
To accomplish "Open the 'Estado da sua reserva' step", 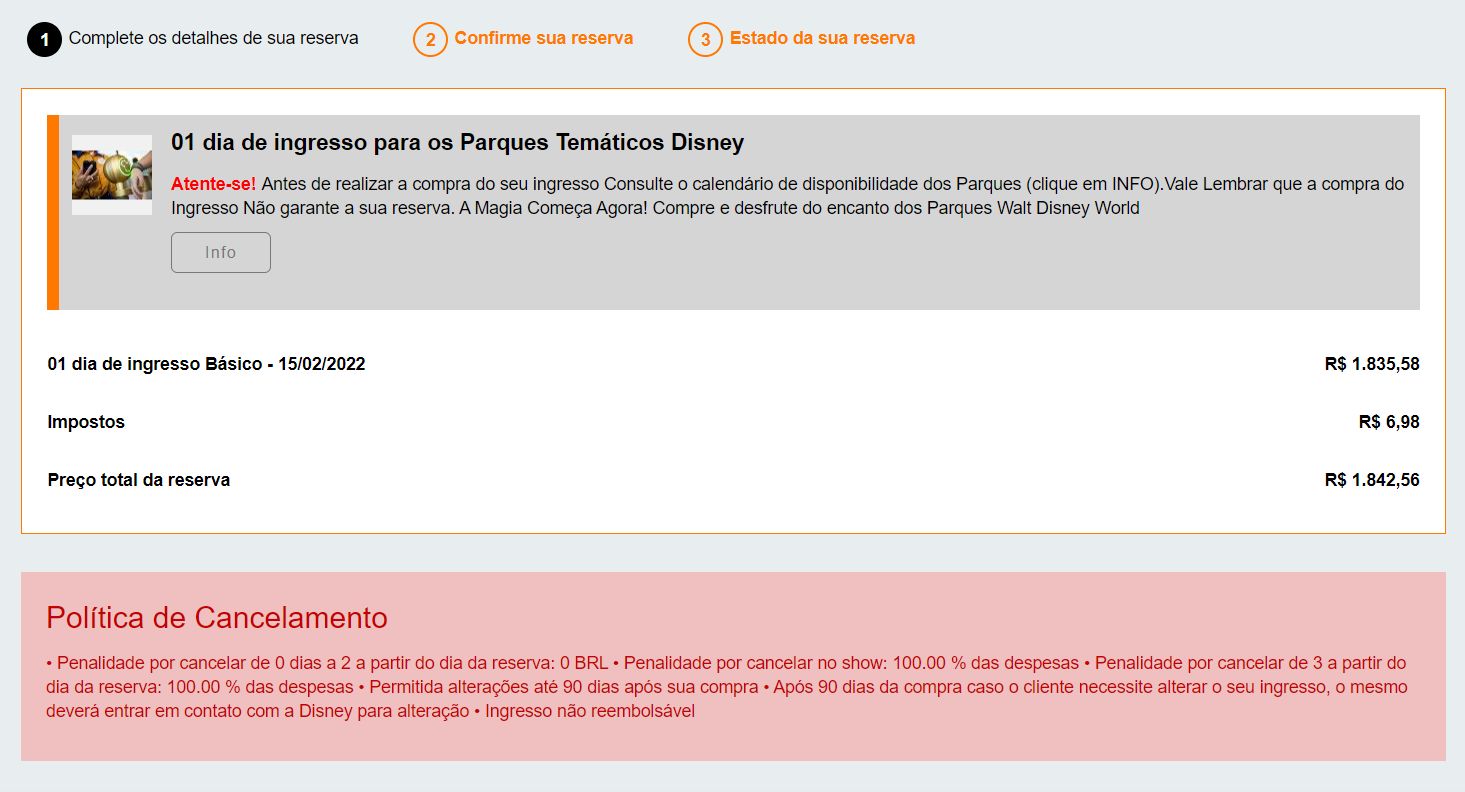I will click(822, 38).
